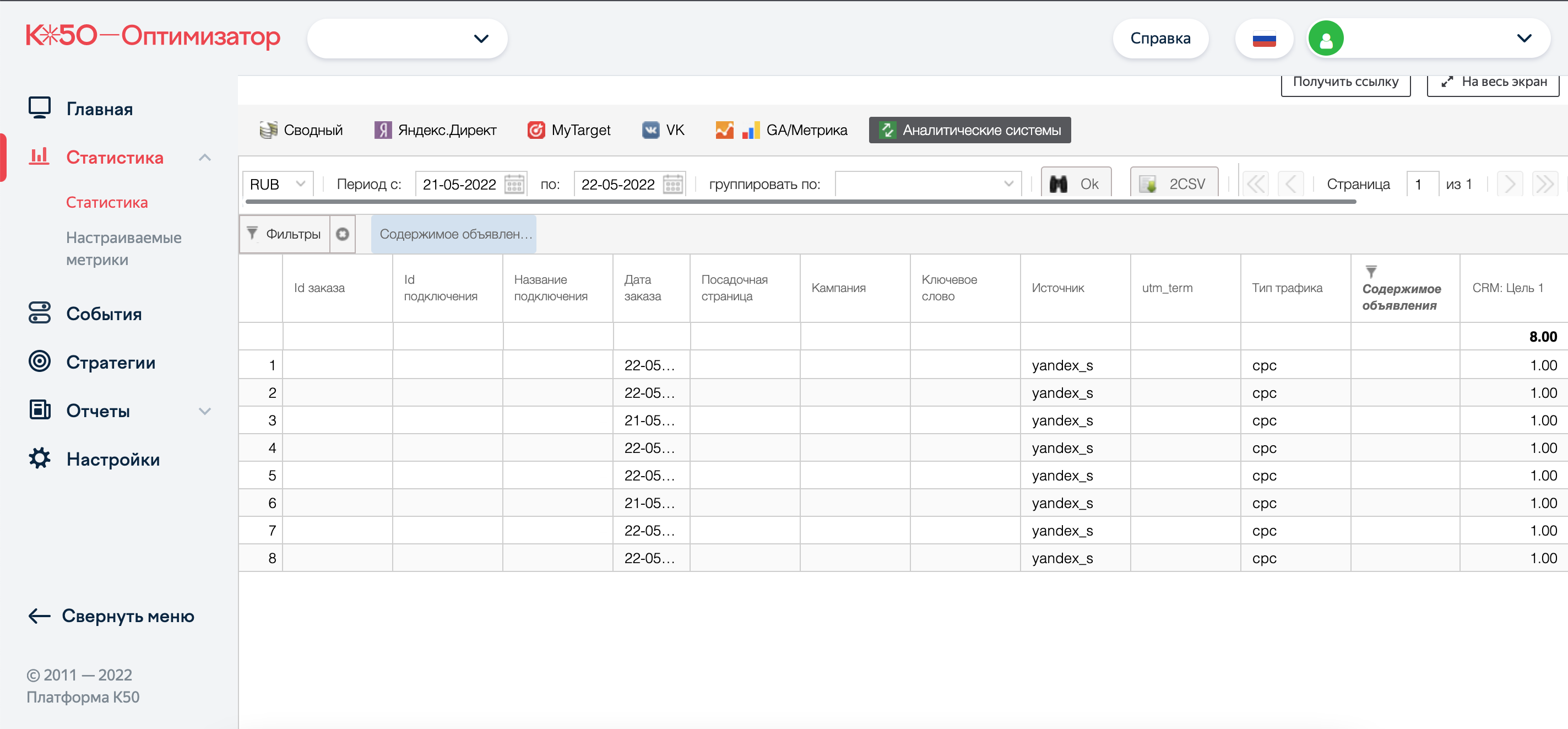The width and height of the screenshot is (1568, 729).
Task: Click the Russian flag language icon
Action: click(x=1263, y=39)
